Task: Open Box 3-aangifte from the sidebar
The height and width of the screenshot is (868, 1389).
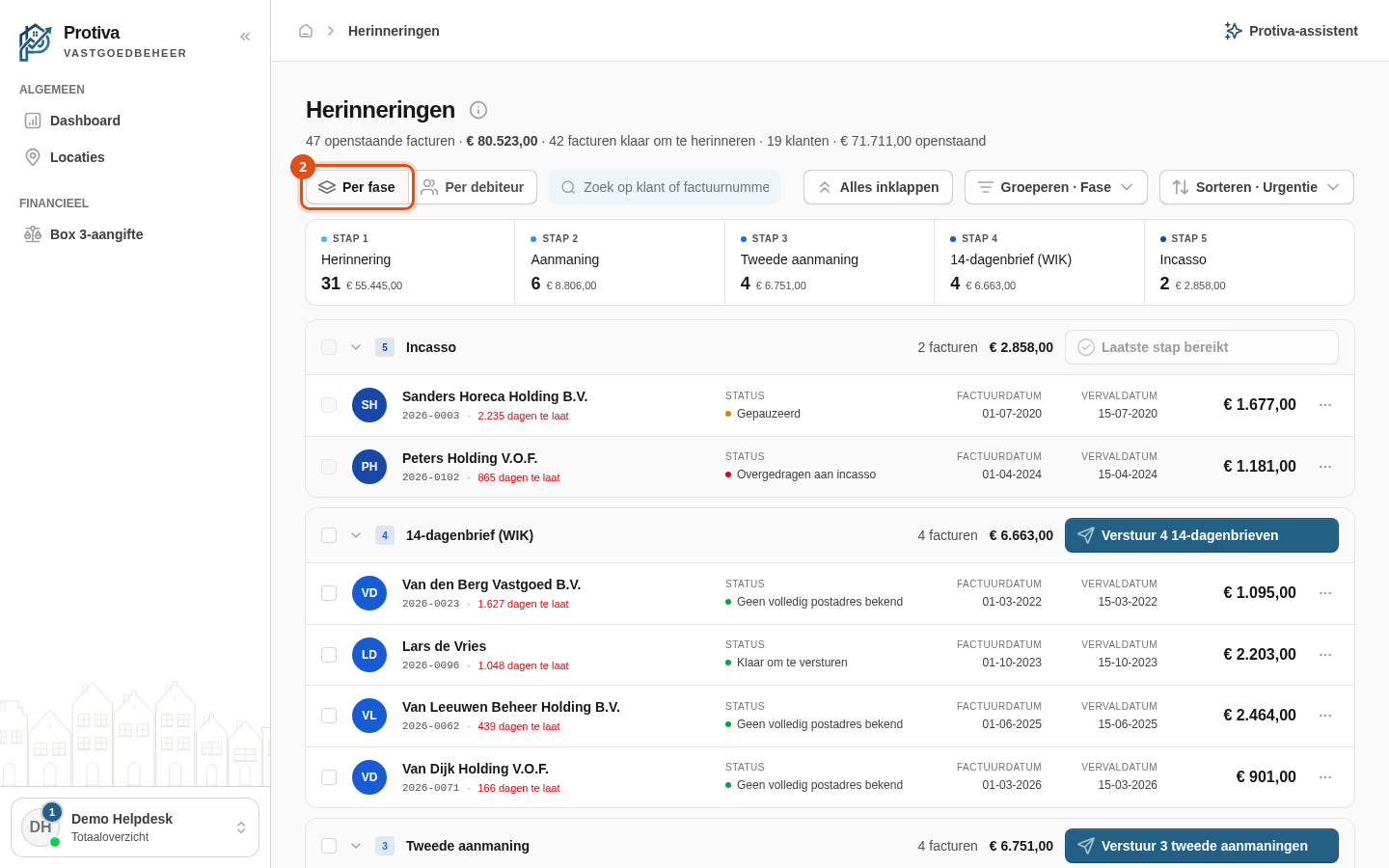Action: click(135, 234)
